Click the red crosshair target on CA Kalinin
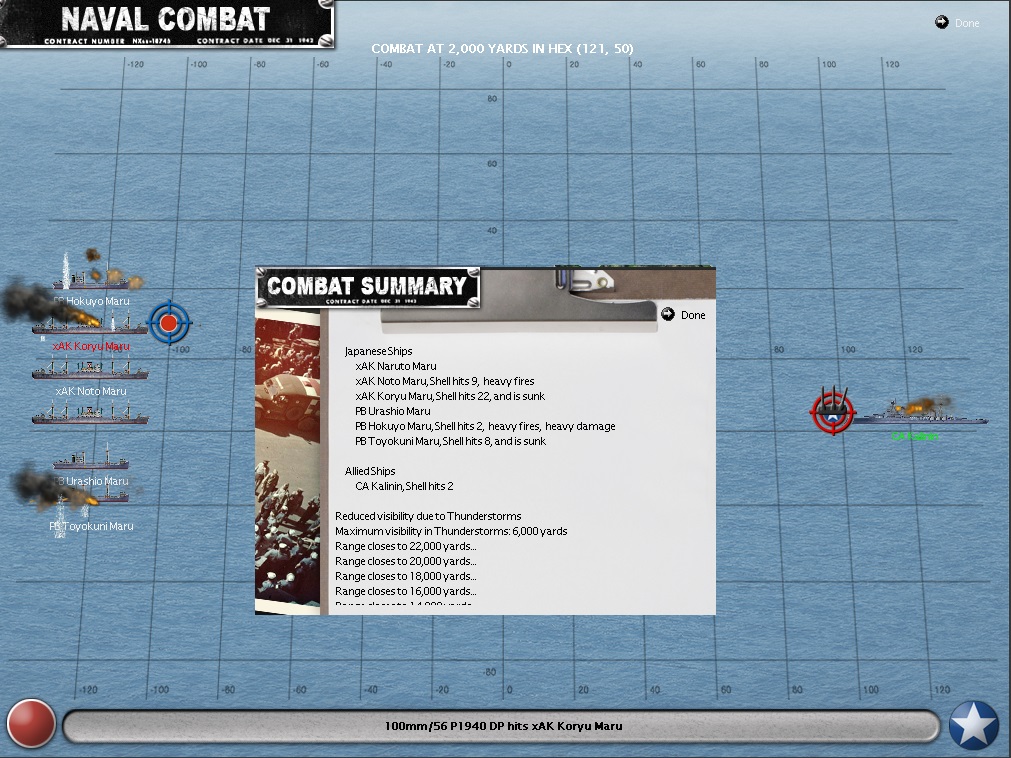The width and height of the screenshot is (1011, 758). pos(832,411)
